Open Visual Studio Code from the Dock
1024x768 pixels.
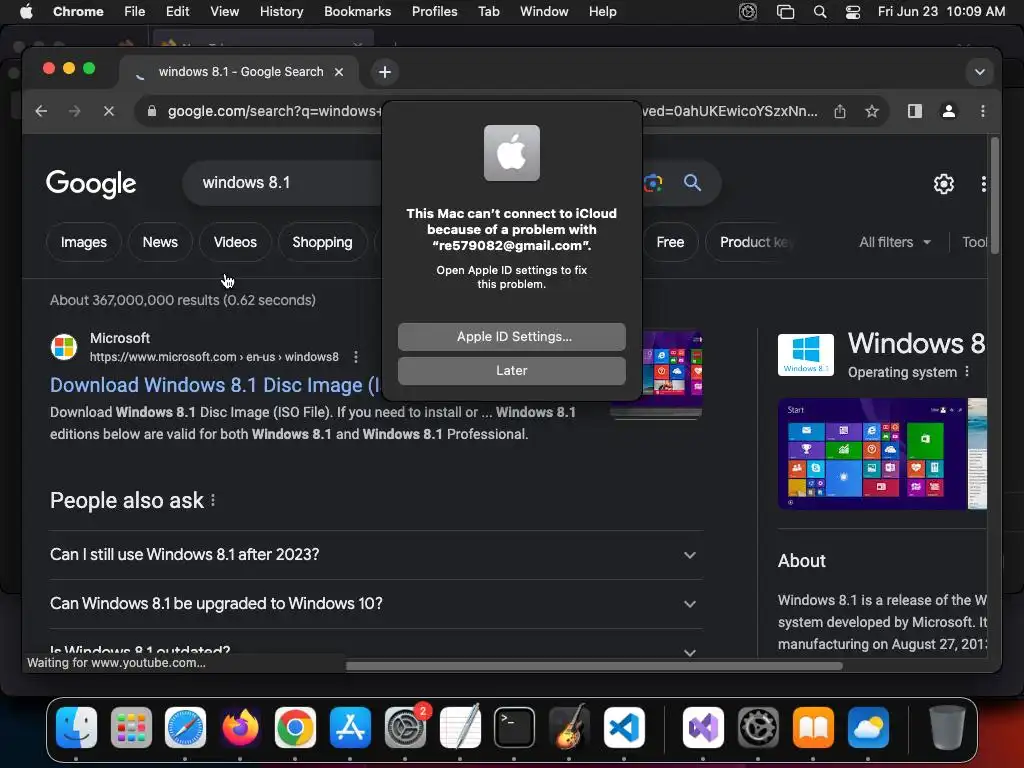624,728
